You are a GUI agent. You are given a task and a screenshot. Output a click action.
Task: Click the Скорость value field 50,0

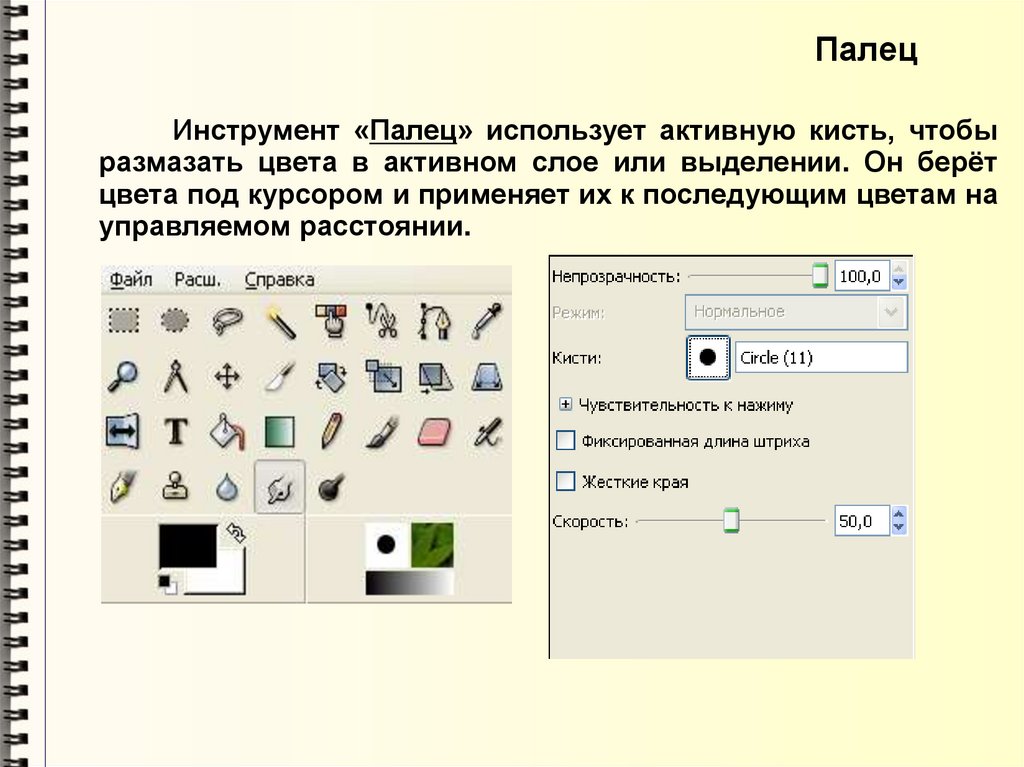(862, 521)
